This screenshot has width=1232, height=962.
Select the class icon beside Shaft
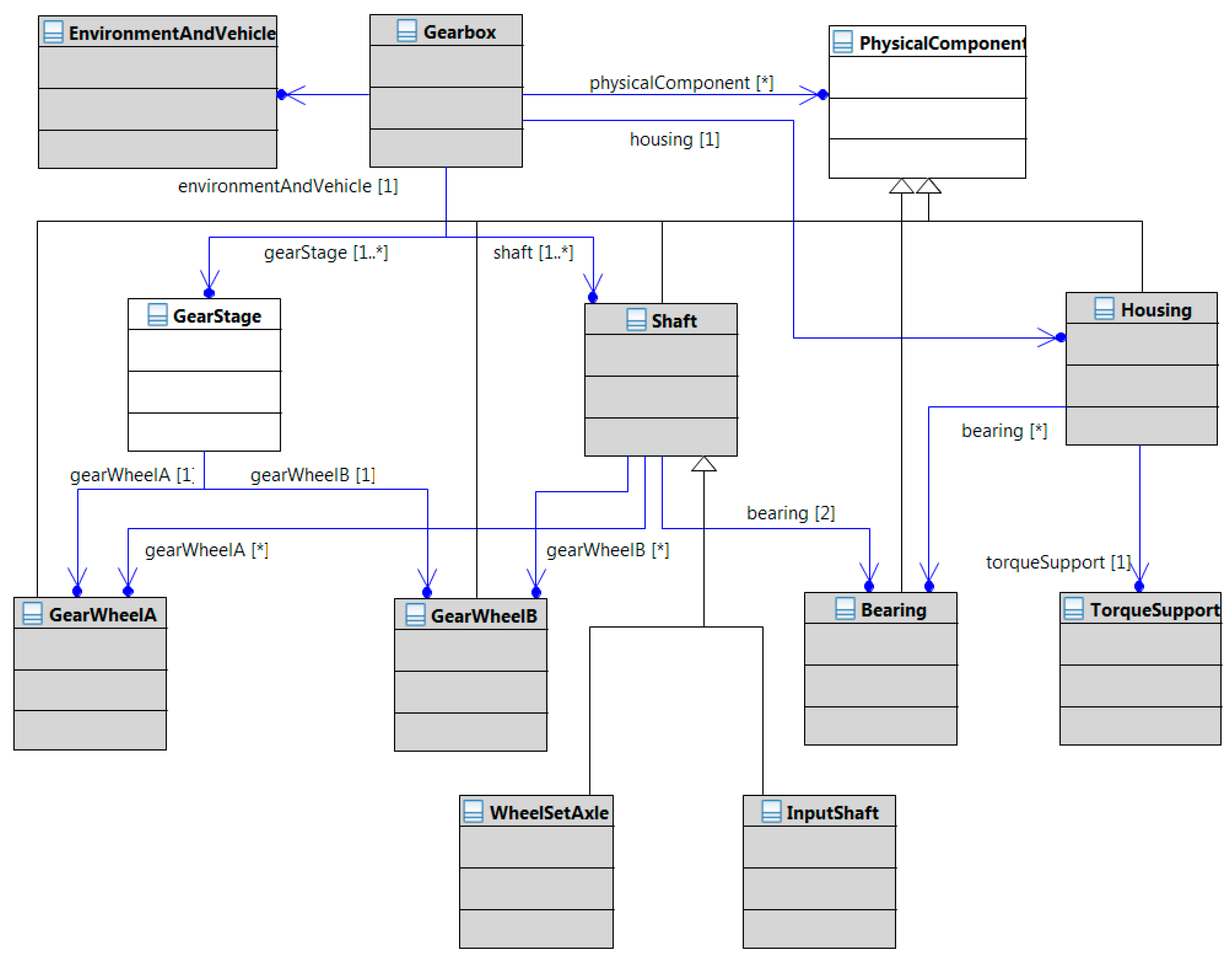coord(636,320)
